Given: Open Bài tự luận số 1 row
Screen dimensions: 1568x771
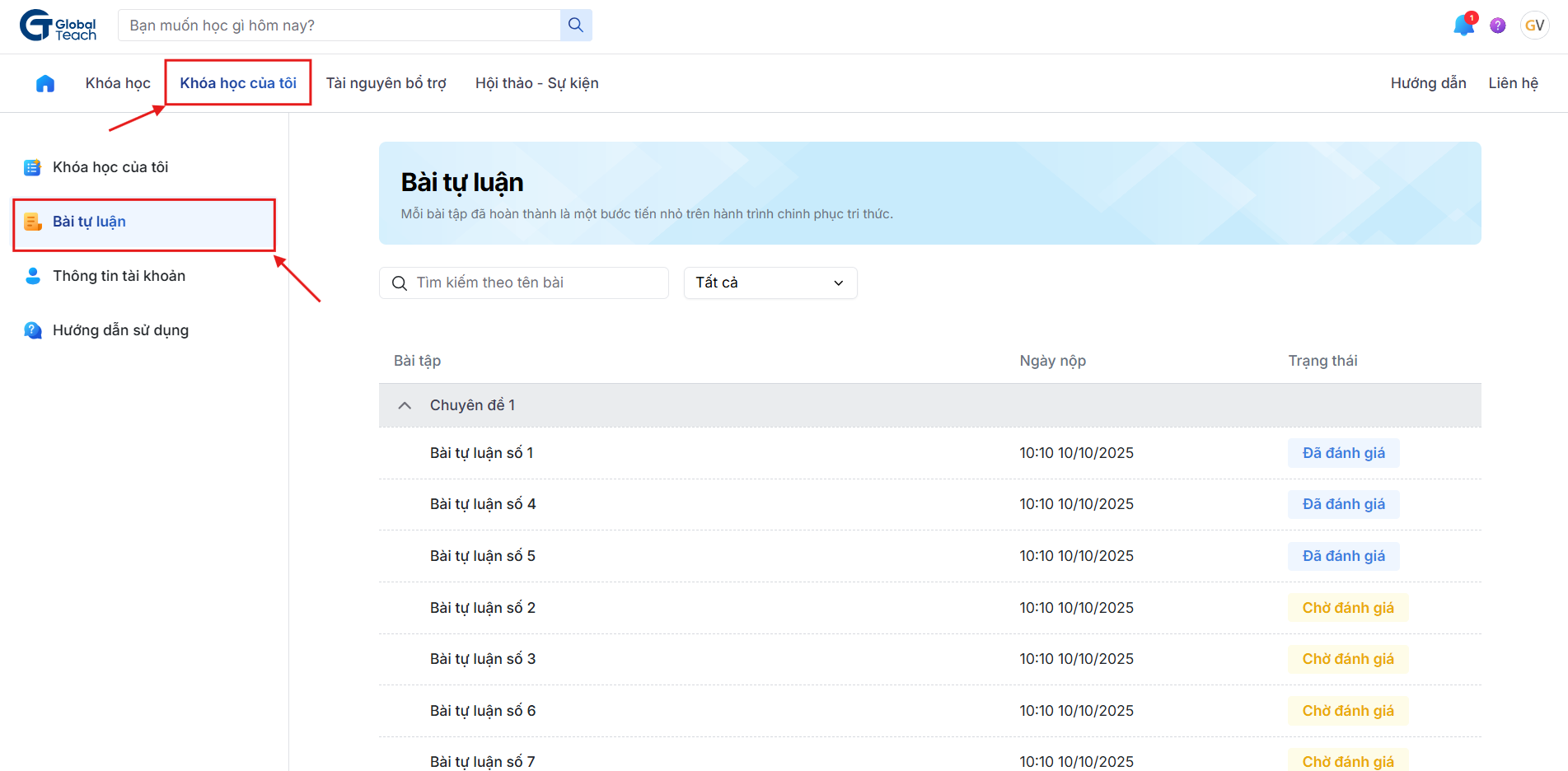Looking at the screenshot, I should tap(481, 453).
